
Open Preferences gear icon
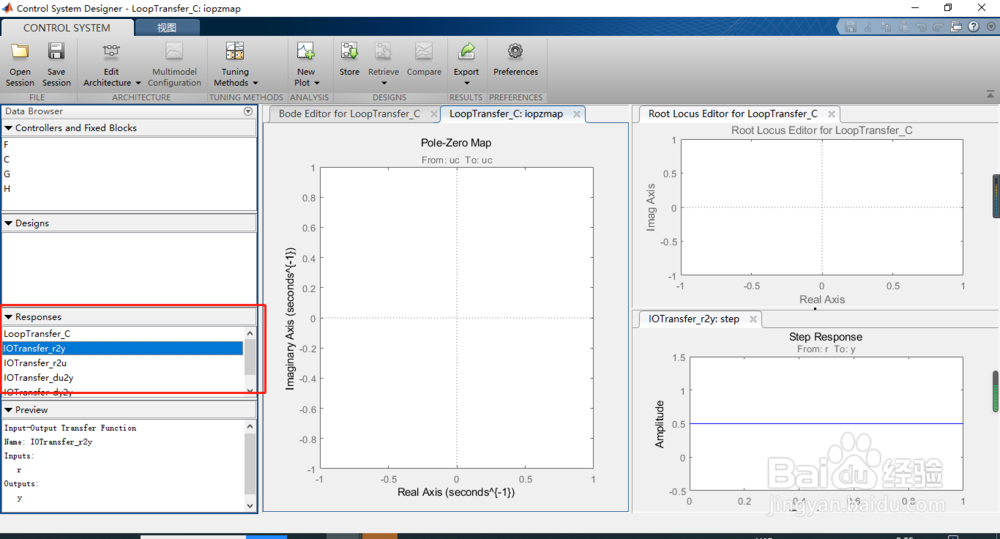point(515,52)
